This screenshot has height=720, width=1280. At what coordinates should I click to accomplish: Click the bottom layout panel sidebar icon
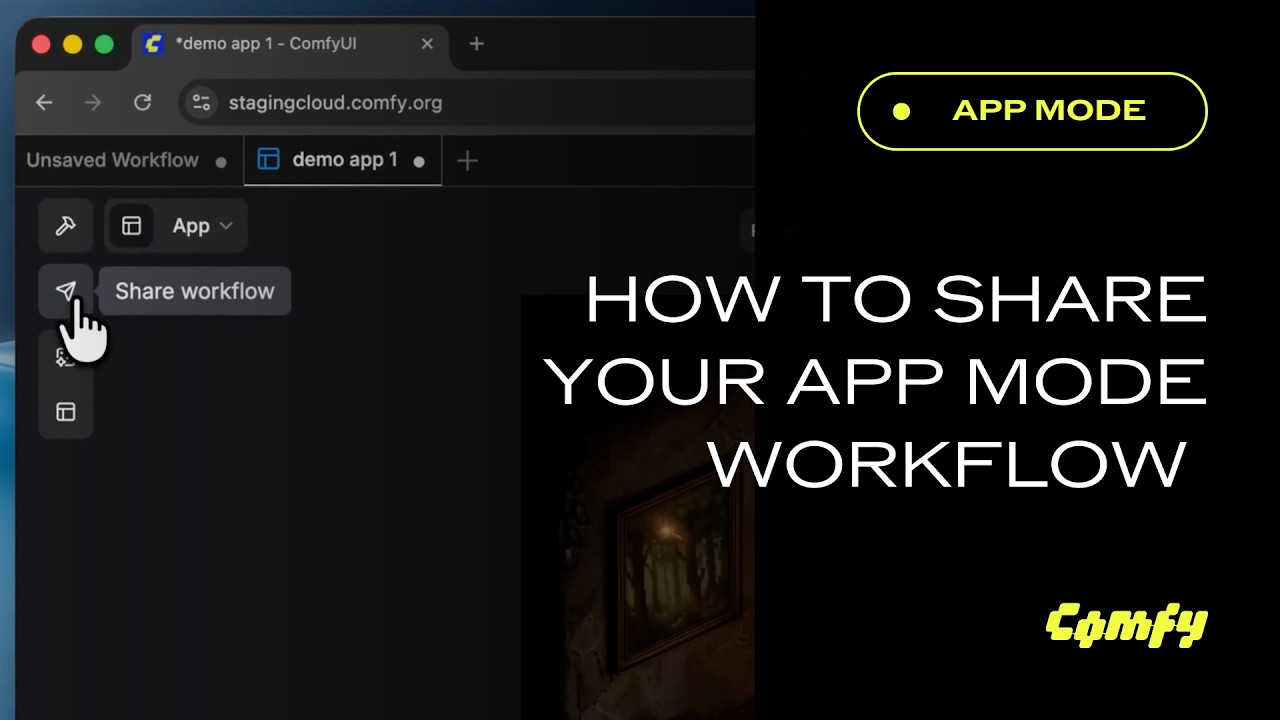pyautogui.click(x=66, y=412)
